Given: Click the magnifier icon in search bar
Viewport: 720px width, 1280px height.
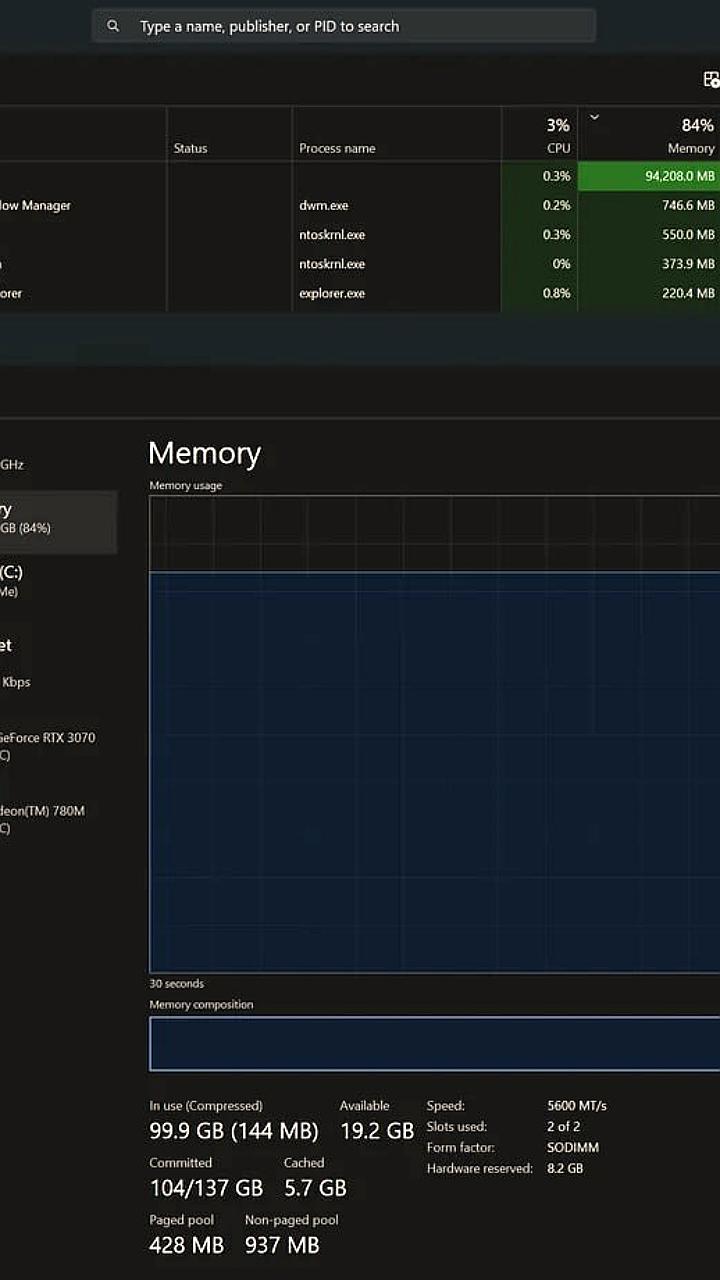Looking at the screenshot, I should (x=113, y=26).
